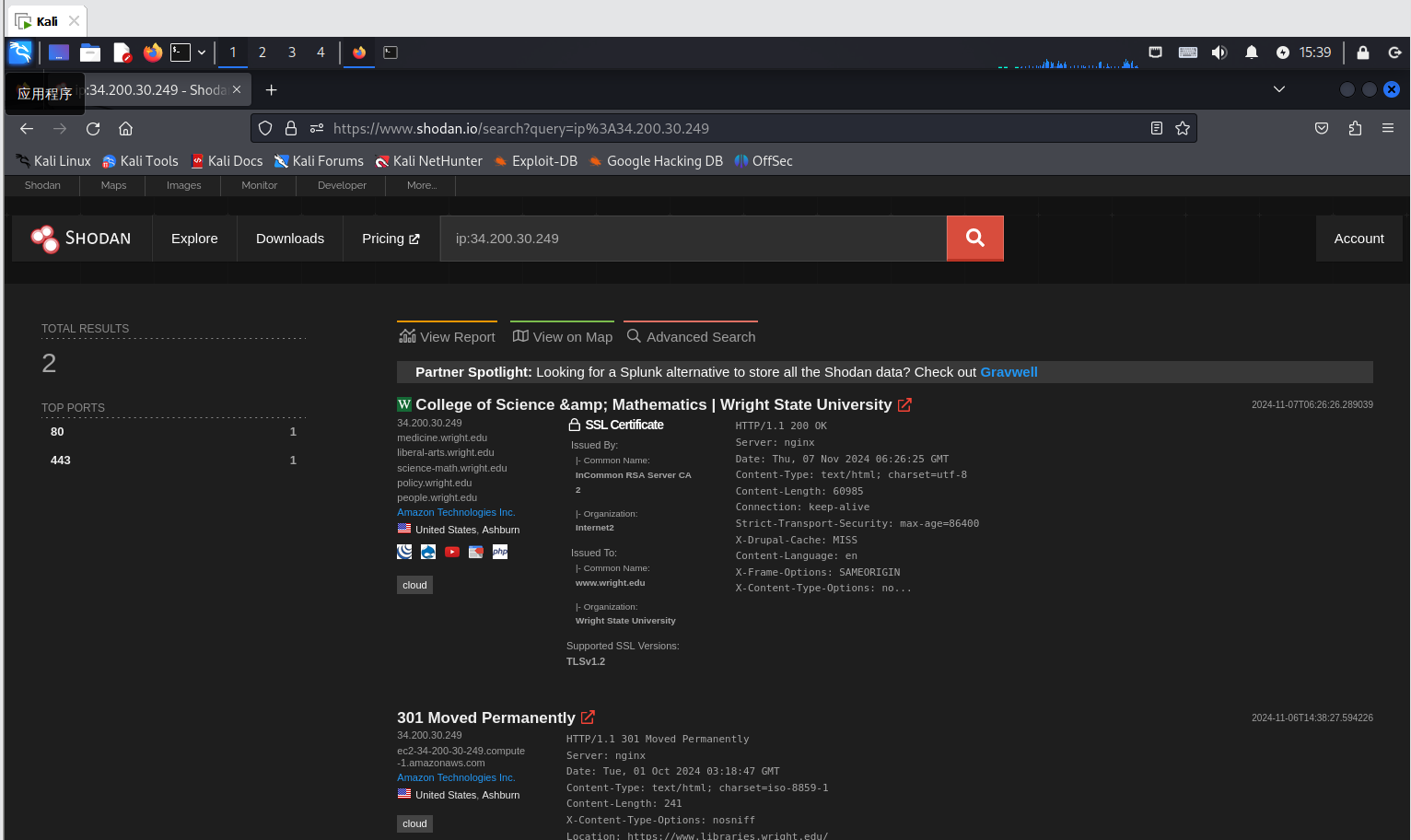Click the PHP technology icon
1411x840 pixels.
pyautogui.click(x=500, y=552)
